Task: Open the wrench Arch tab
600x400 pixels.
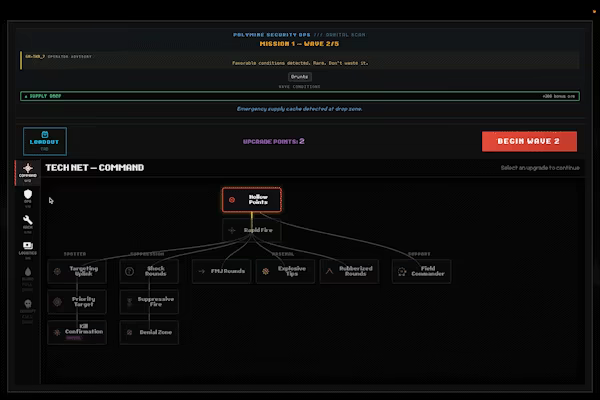Action: (28, 224)
